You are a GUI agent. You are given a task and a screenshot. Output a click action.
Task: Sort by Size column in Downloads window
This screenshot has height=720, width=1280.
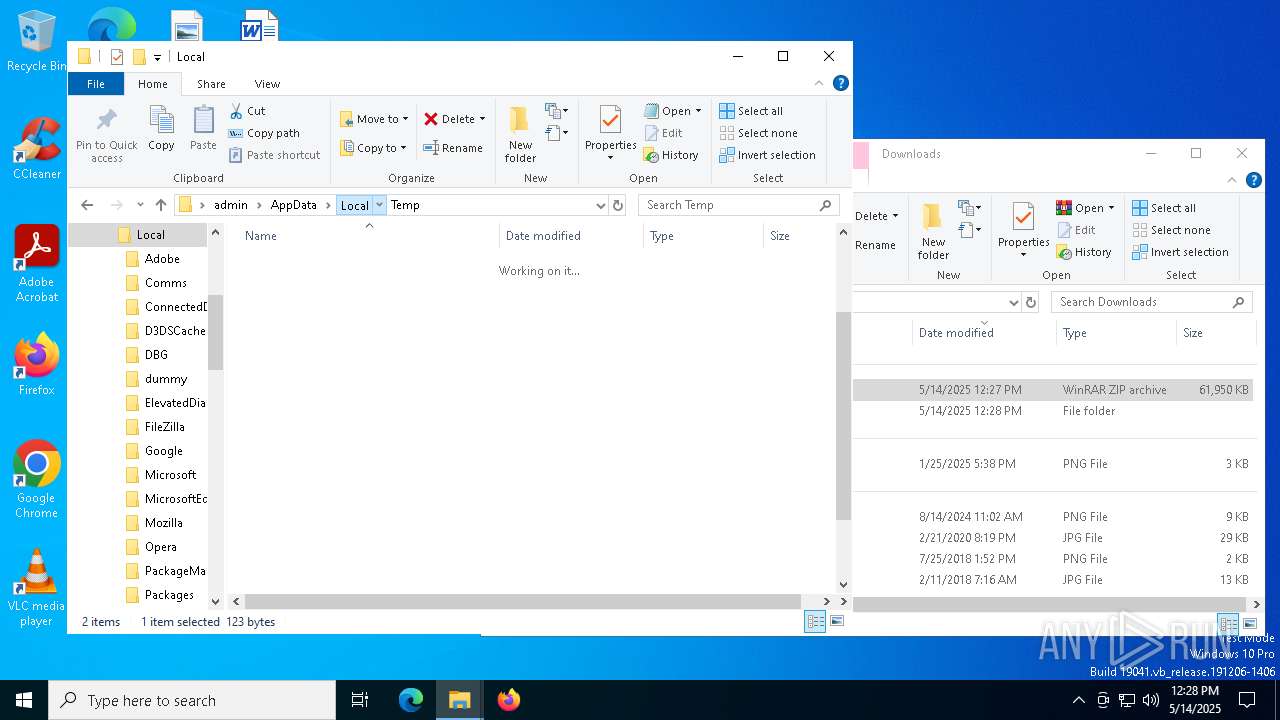(1215, 333)
